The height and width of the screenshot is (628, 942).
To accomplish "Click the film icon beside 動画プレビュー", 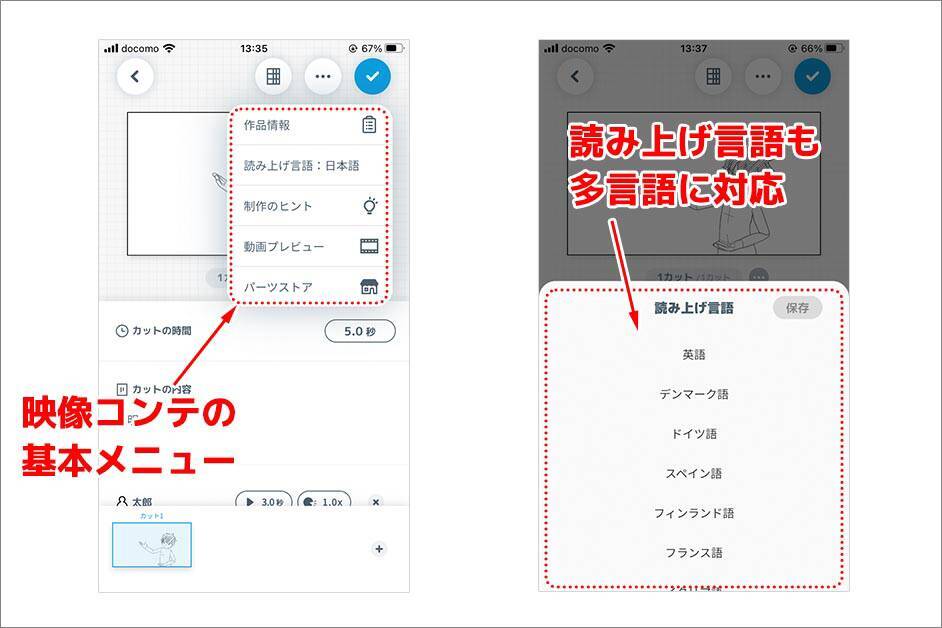I will click(369, 246).
